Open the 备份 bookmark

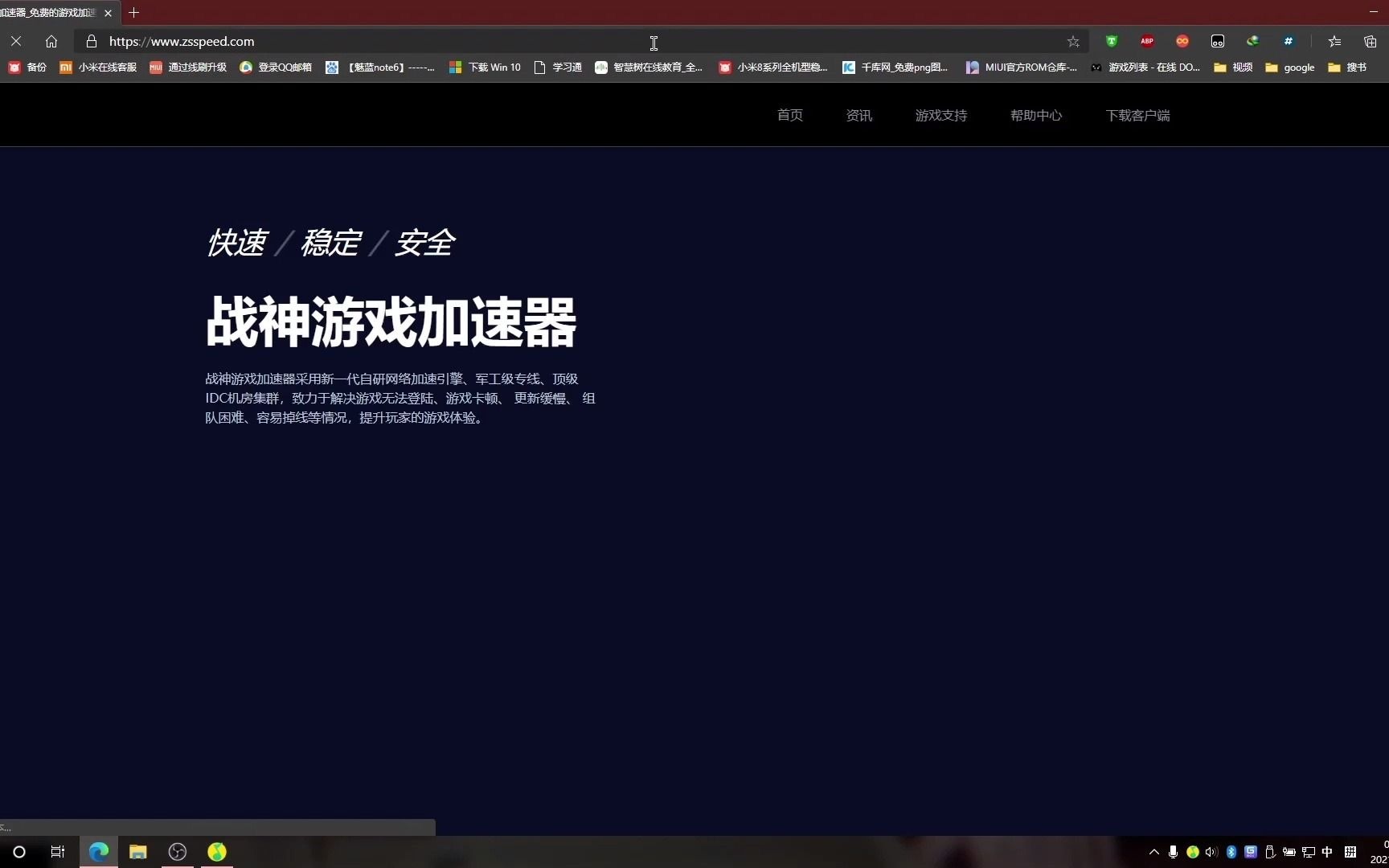[27, 68]
